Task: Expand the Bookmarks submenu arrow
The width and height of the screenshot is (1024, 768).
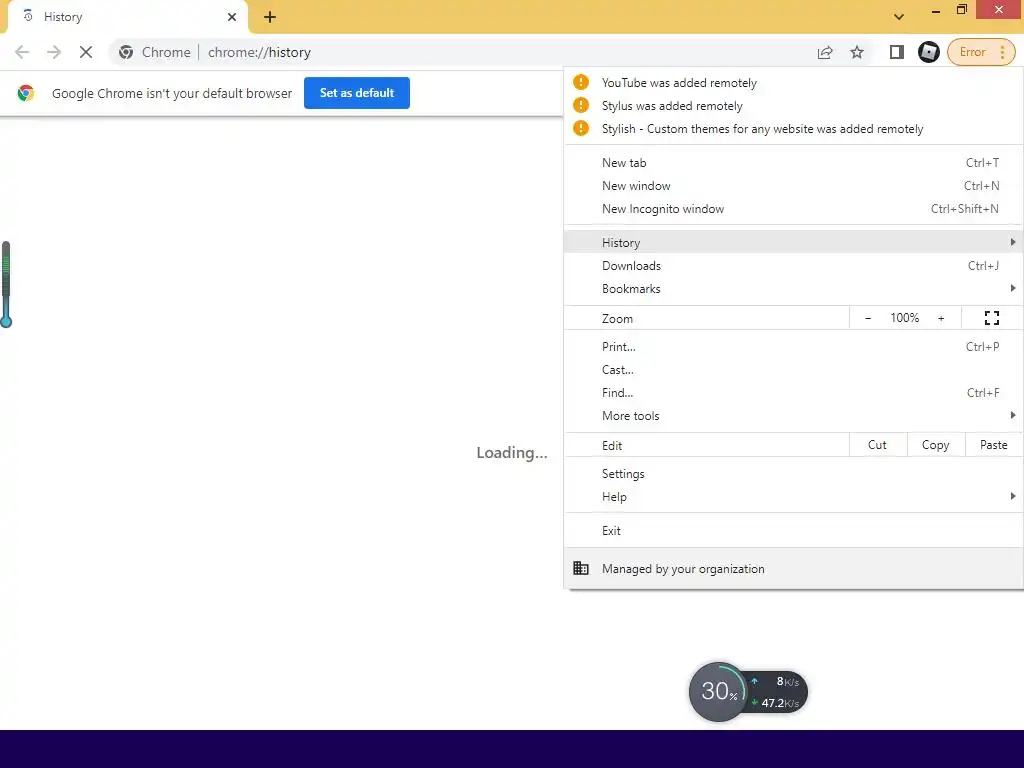Action: [1012, 289]
